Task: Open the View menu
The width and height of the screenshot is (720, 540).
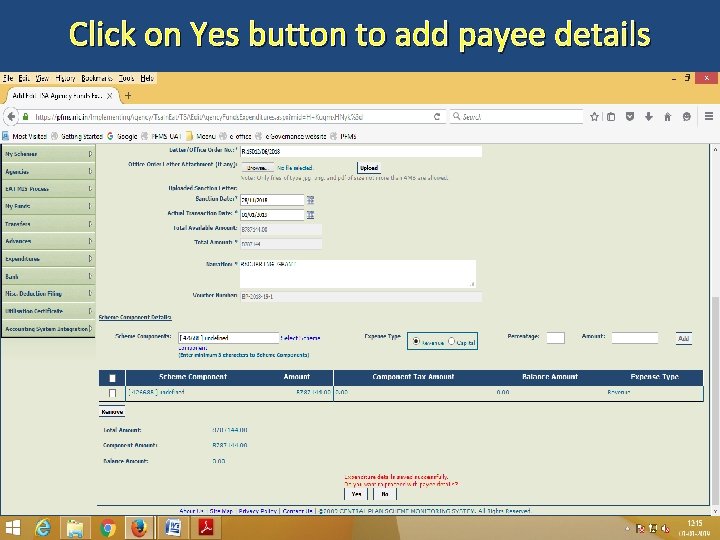Action: [x=42, y=78]
